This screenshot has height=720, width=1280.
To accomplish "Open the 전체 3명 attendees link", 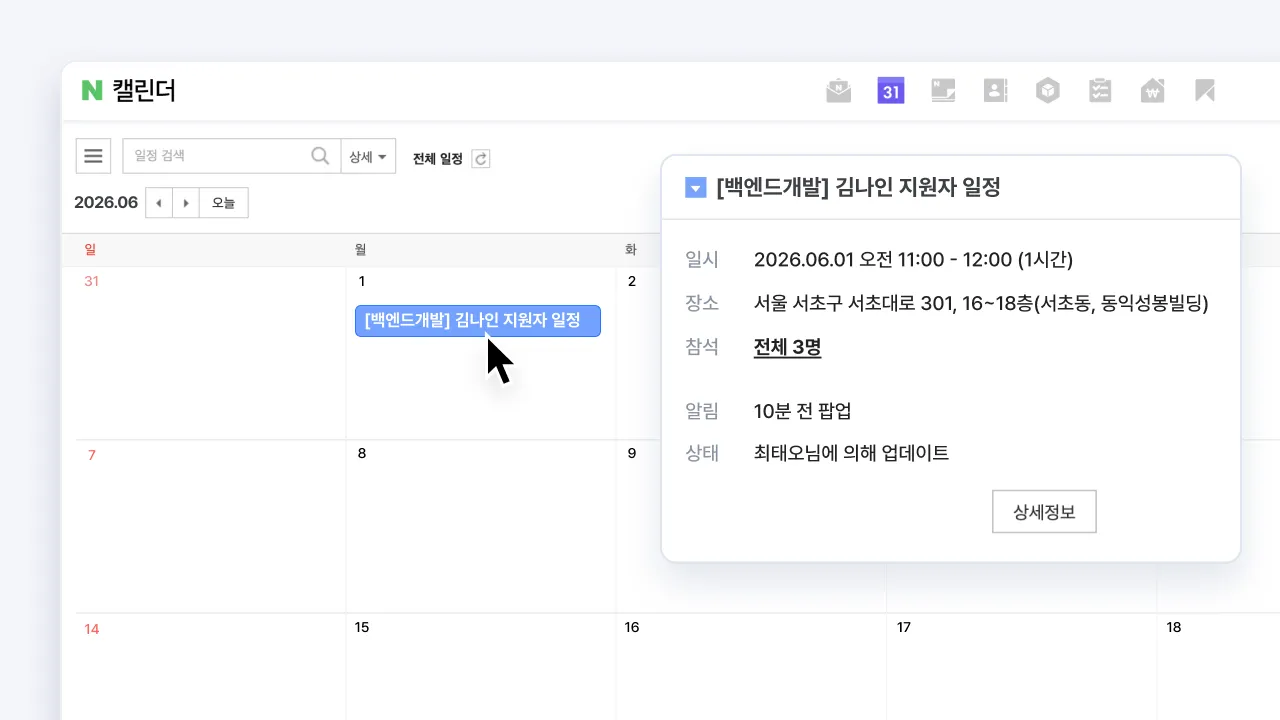I will click(x=787, y=348).
